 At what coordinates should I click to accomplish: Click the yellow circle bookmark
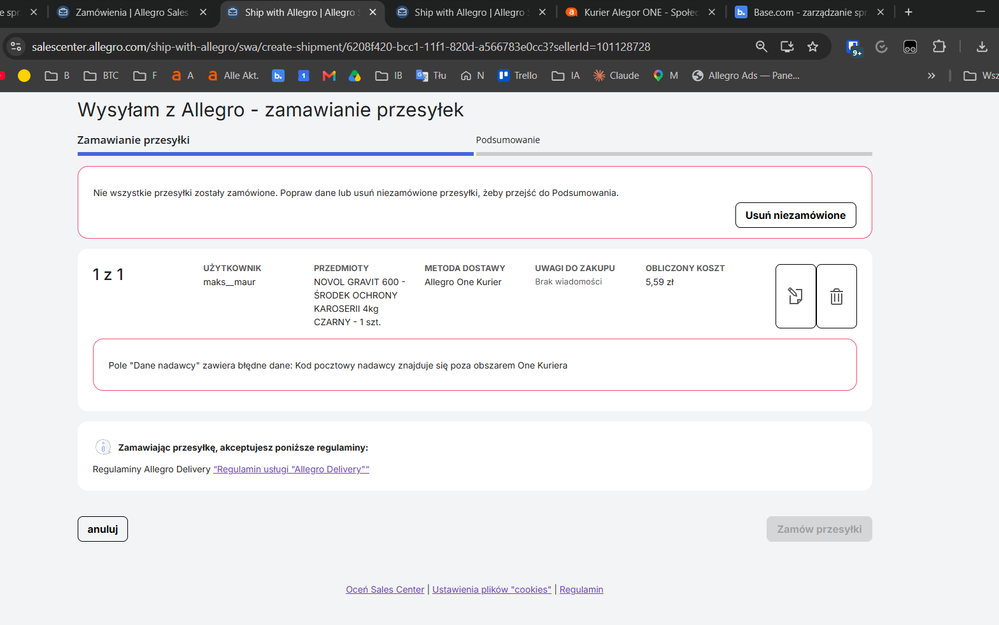coord(24,76)
